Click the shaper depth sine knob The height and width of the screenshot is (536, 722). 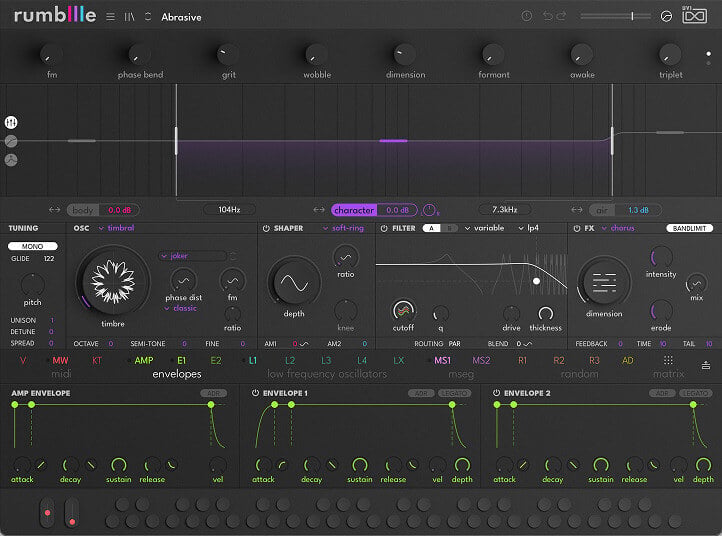click(x=294, y=283)
